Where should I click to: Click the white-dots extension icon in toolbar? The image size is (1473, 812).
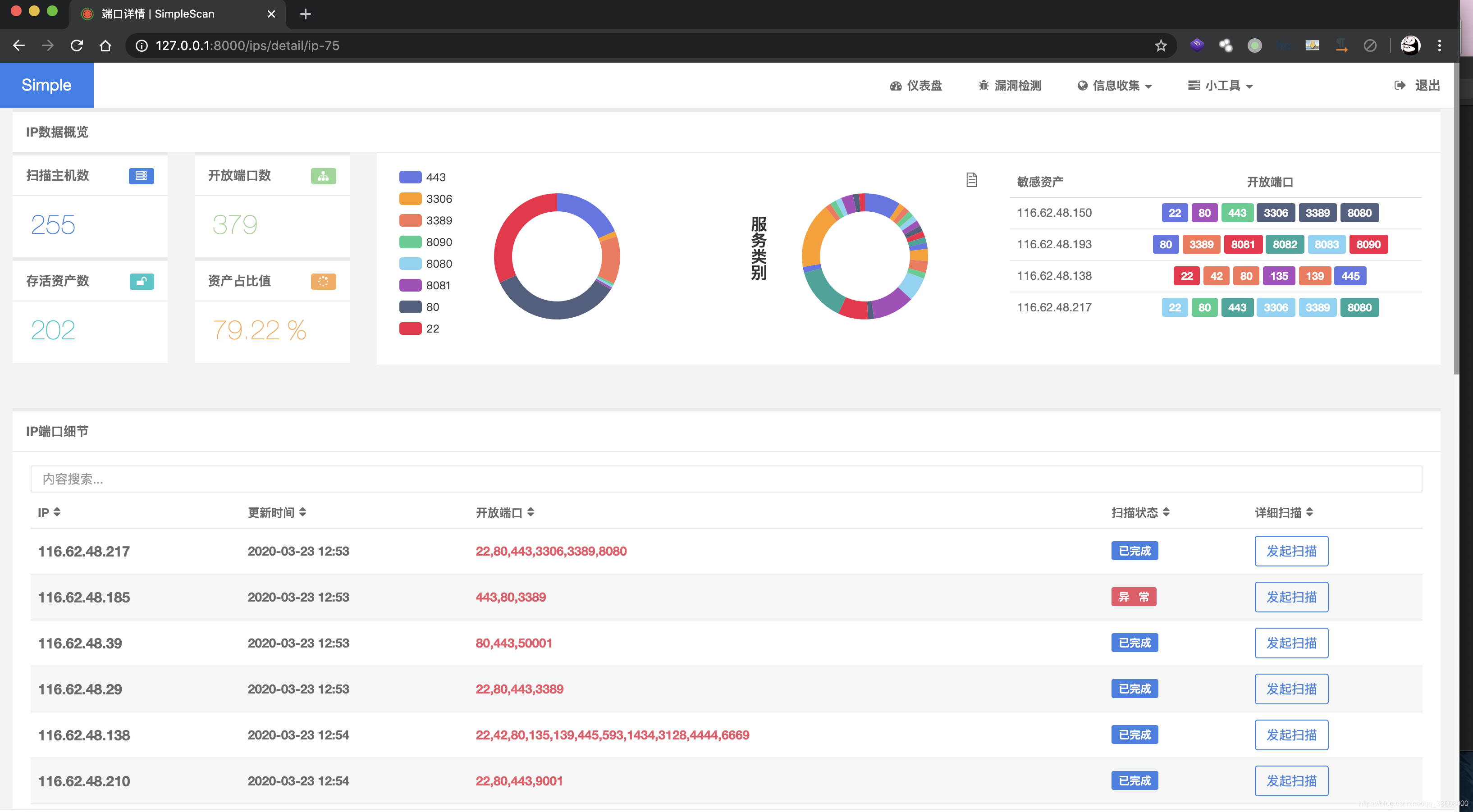[x=1226, y=46]
